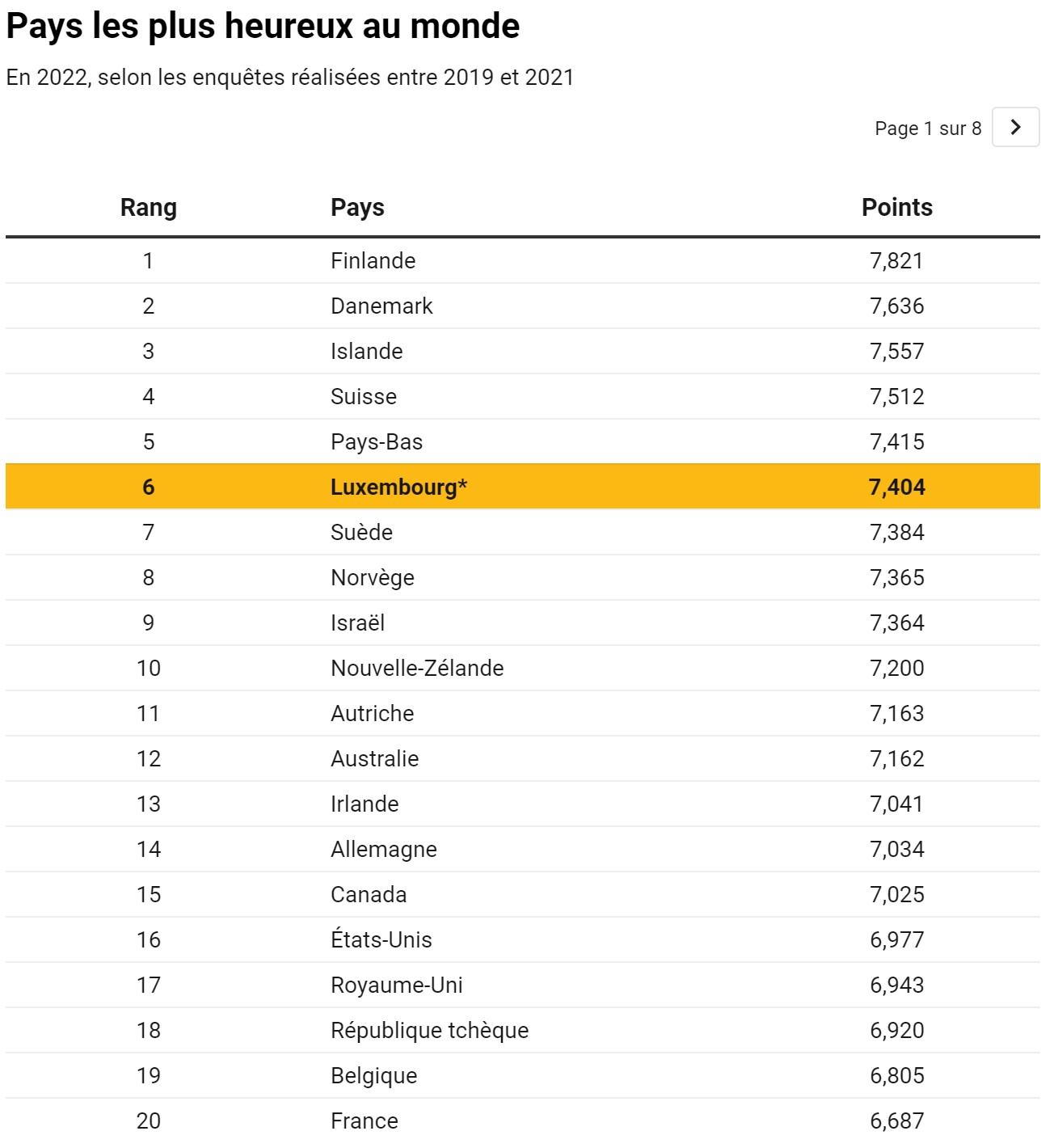Select the France row at rank 20
The width and height of the screenshot is (1041, 1148).
tap(522, 1121)
